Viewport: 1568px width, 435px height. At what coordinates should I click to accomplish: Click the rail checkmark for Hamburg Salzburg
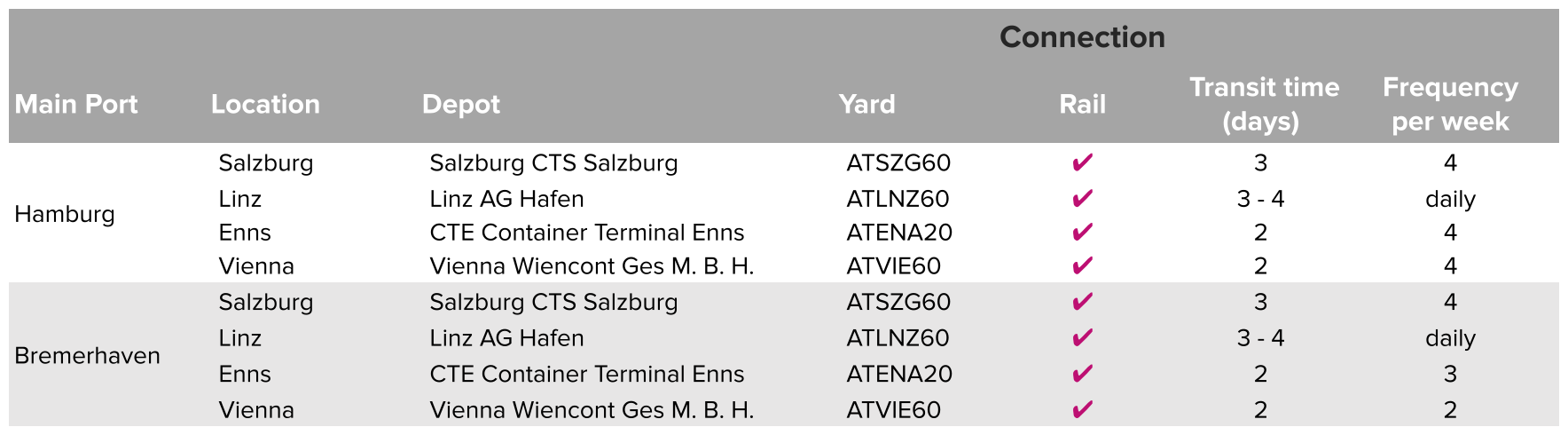coord(1082,163)
